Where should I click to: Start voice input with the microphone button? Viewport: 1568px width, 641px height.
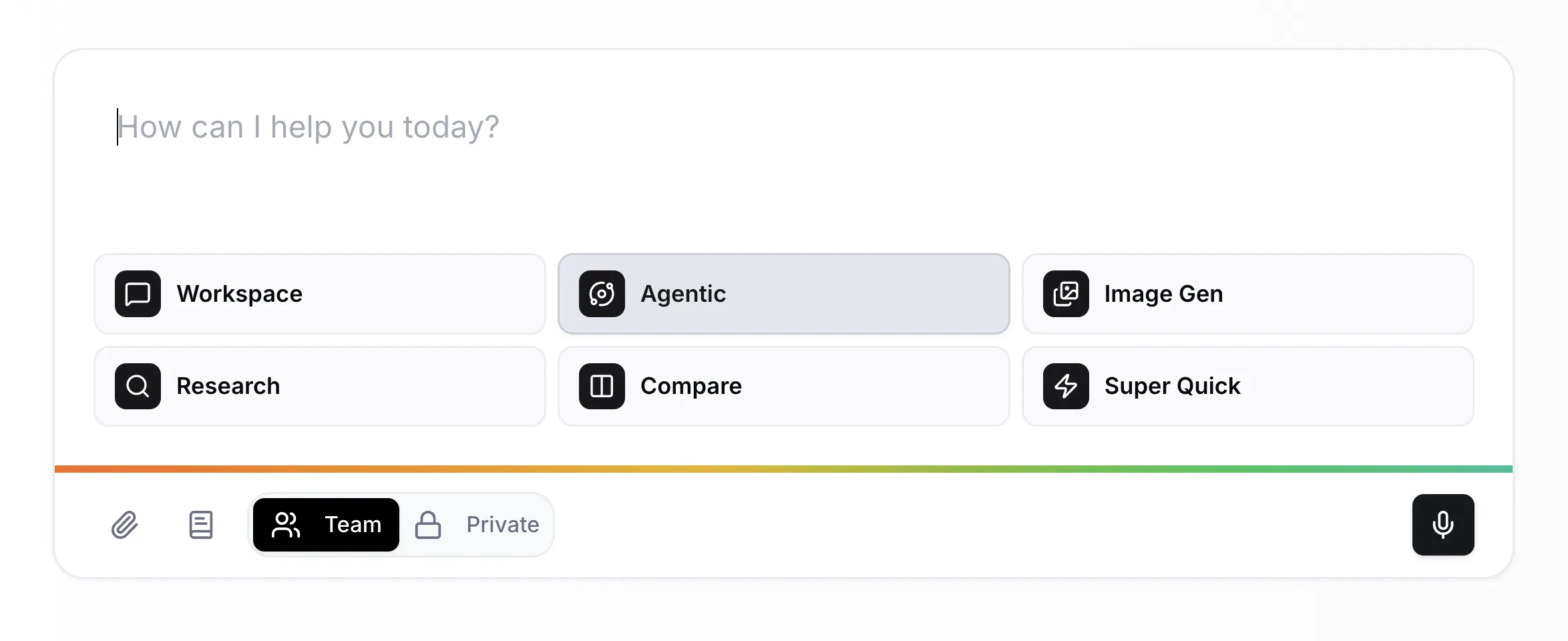[x=1442, y=525]
